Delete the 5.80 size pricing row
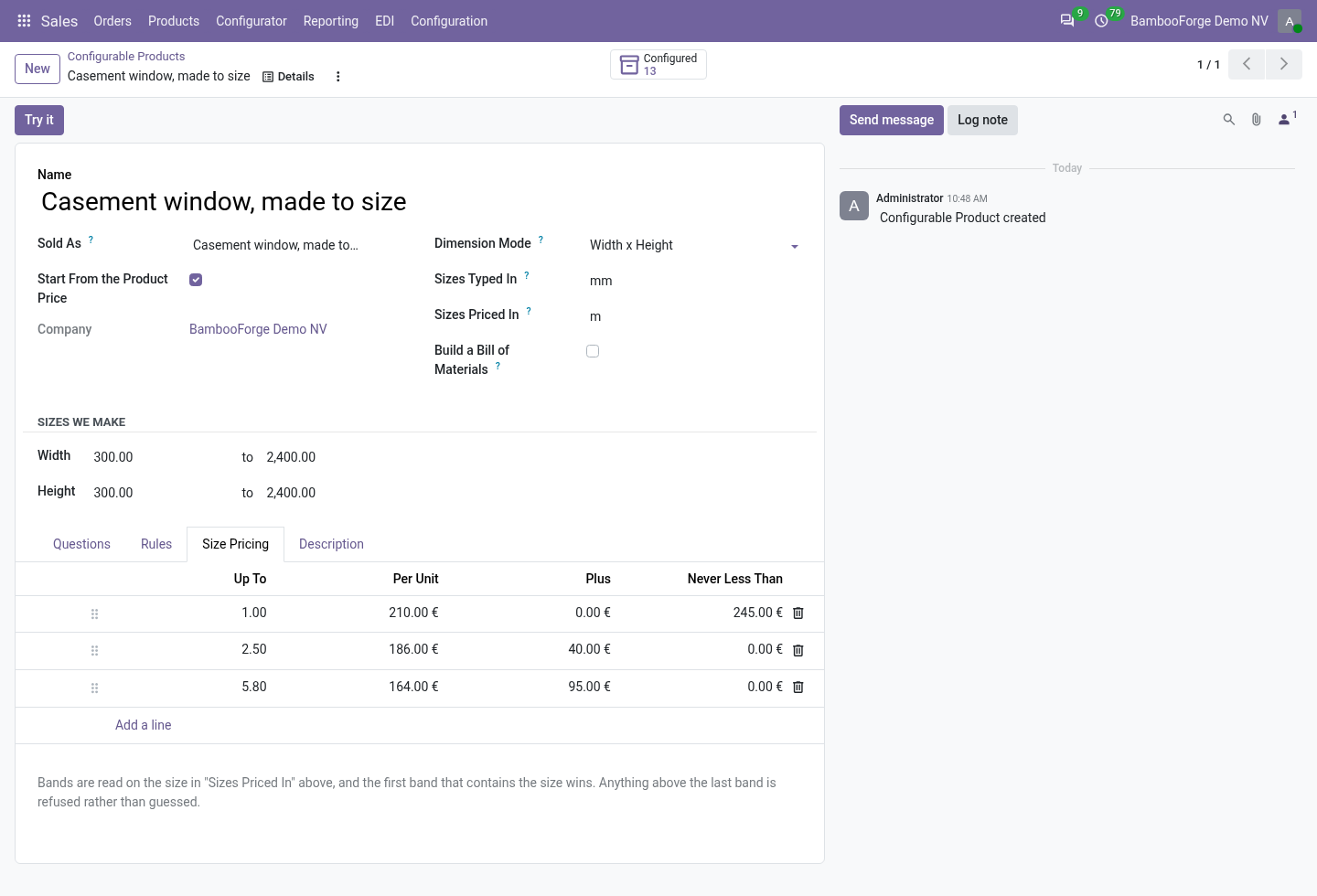This screenshot has width=1317, height=896. [x=798, y=687]
